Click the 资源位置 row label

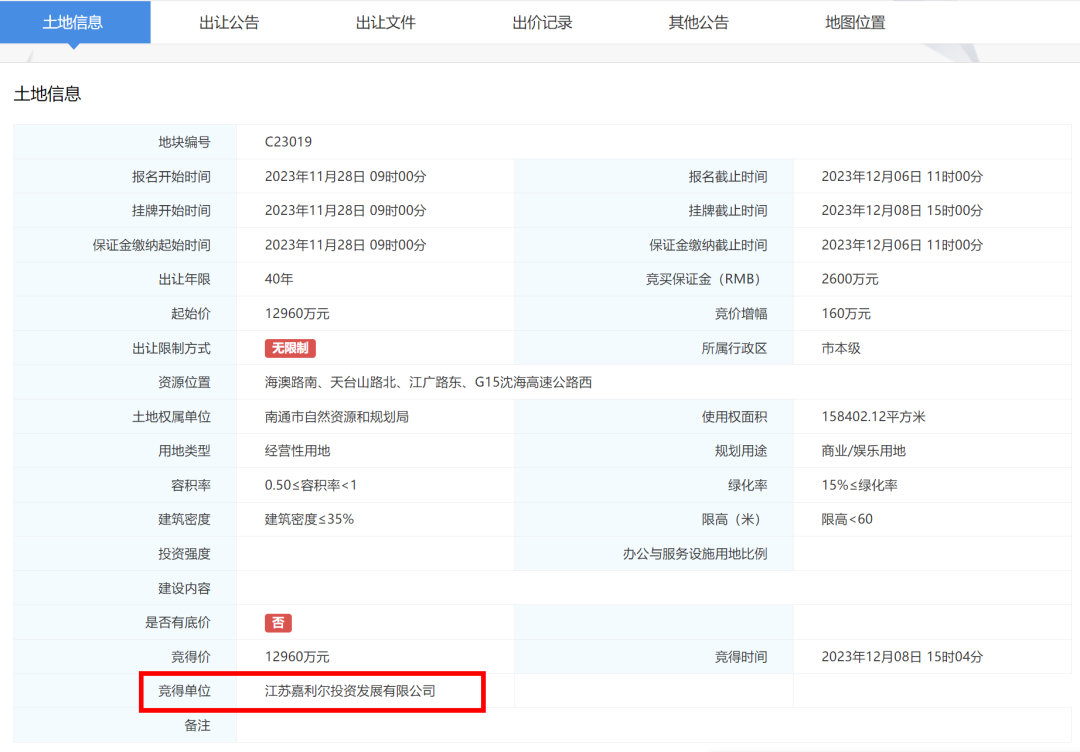click(x=184, y=382)
